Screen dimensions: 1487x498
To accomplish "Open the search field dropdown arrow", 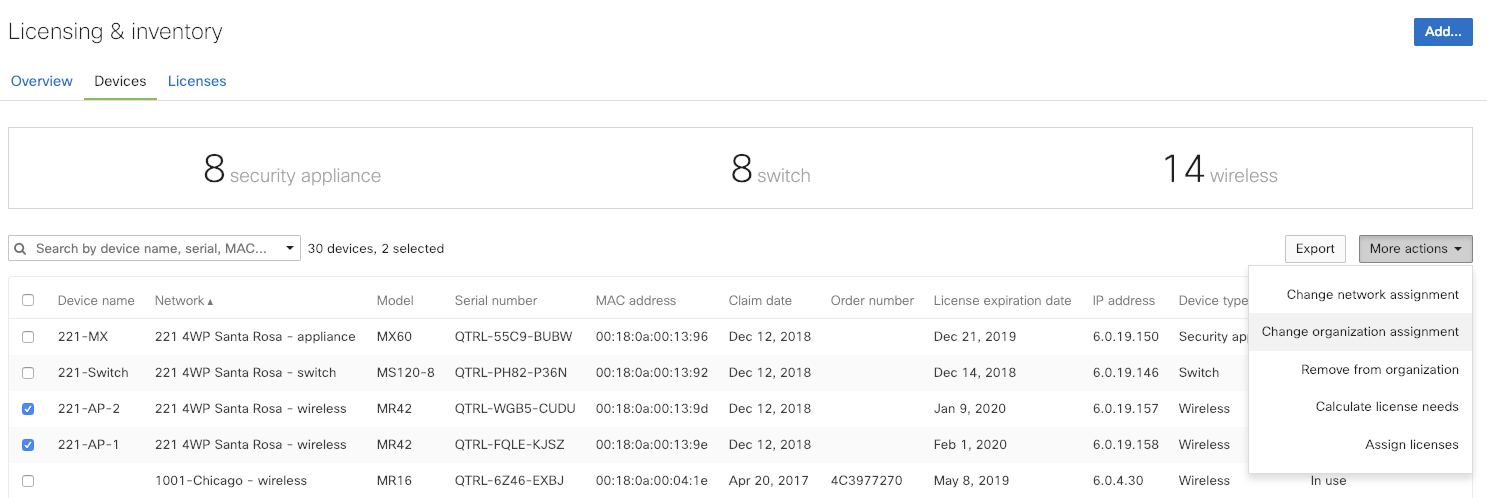I will coord(289,248).
